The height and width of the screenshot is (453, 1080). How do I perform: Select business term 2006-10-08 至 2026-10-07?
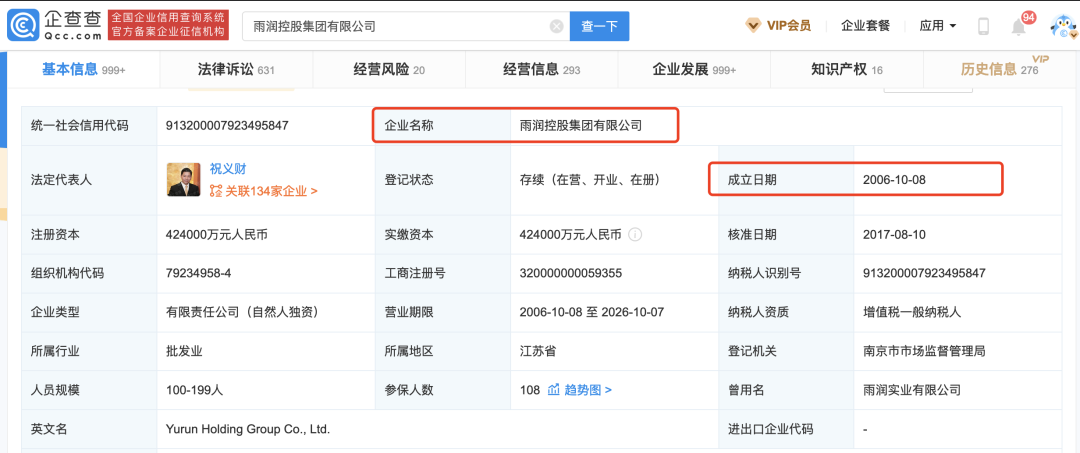coord(592,312)
